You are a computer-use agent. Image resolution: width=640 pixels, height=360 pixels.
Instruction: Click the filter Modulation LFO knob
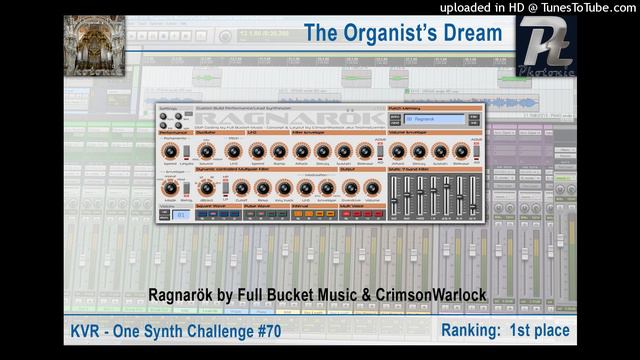tap(306, 189)
